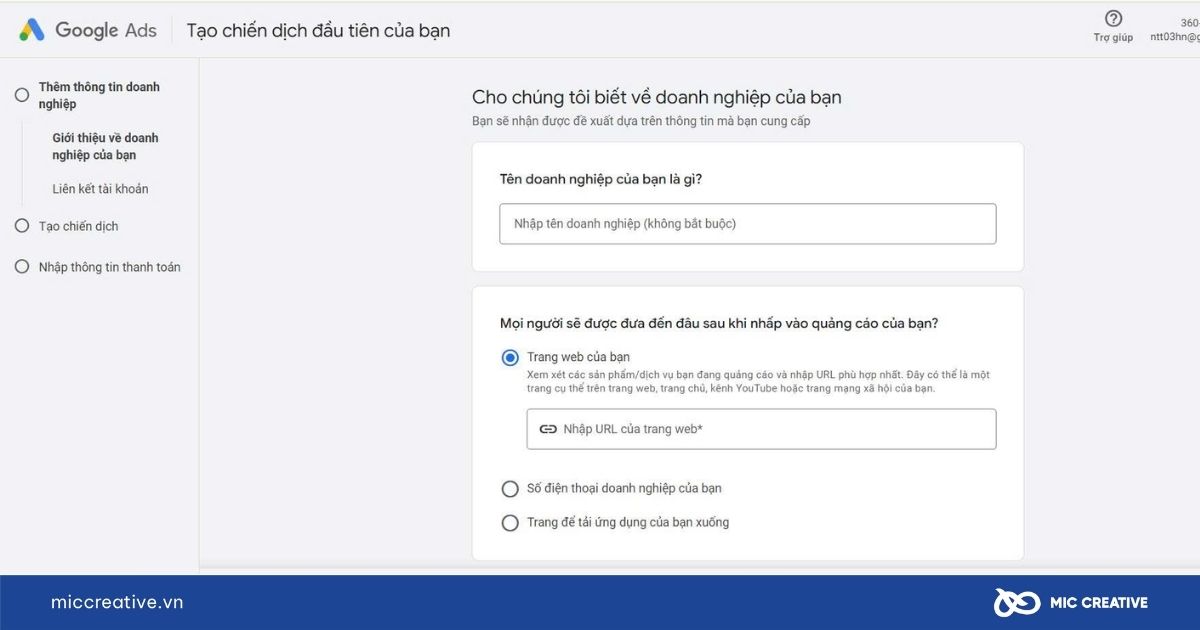Open help via the question mark icon
This screenshot has width=1200, height=630.
pos(1113,19)
